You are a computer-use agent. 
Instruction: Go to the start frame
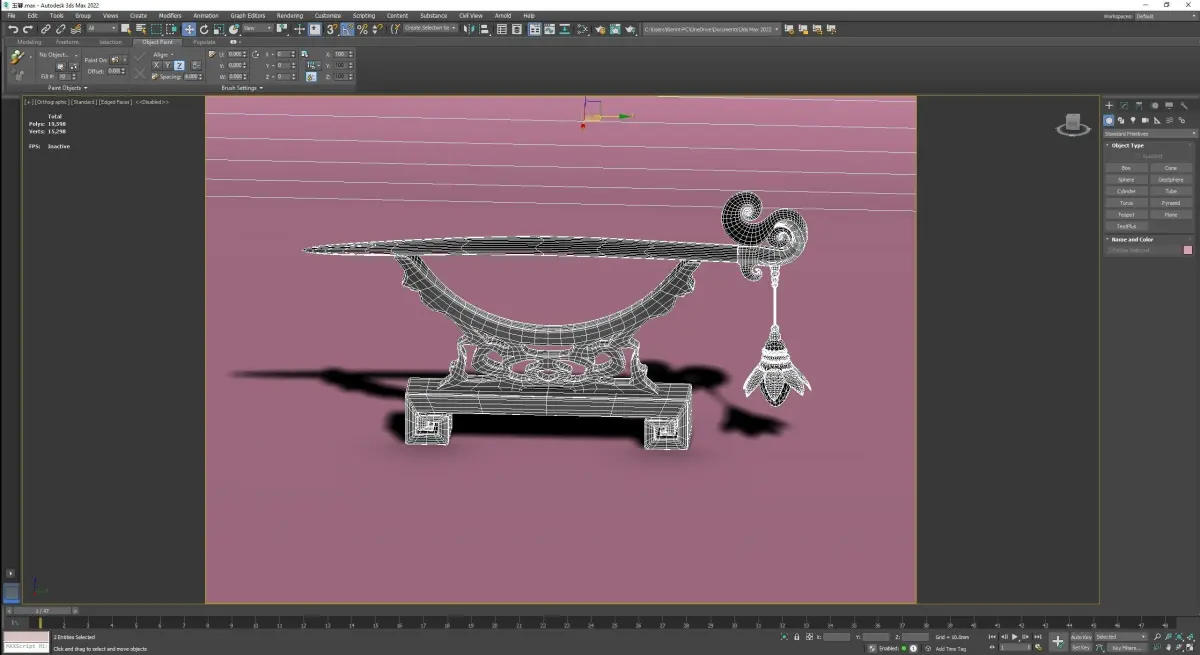(992, 636)
